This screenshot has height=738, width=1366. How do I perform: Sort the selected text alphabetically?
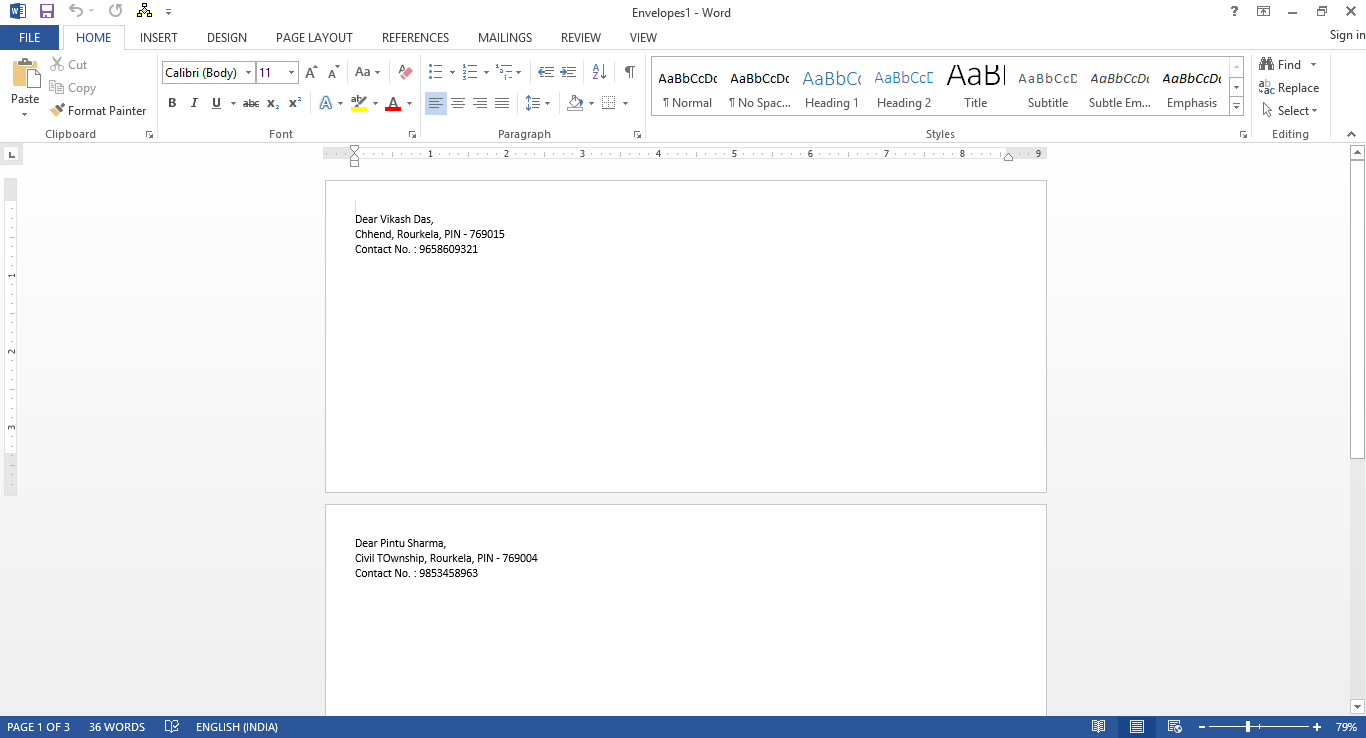(599, 73)
